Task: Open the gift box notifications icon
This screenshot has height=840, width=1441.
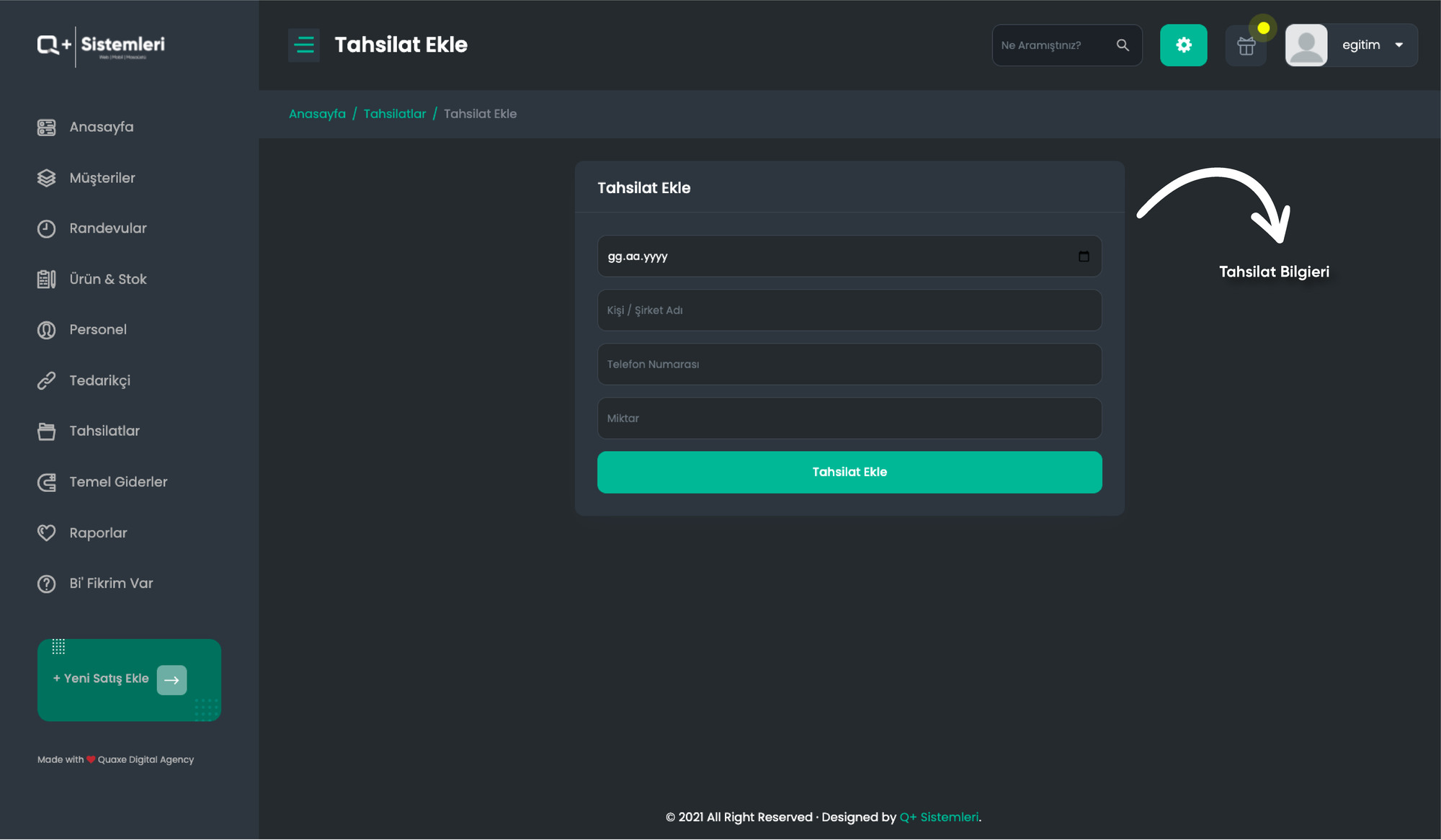Action: click(x=1246, y=45)
